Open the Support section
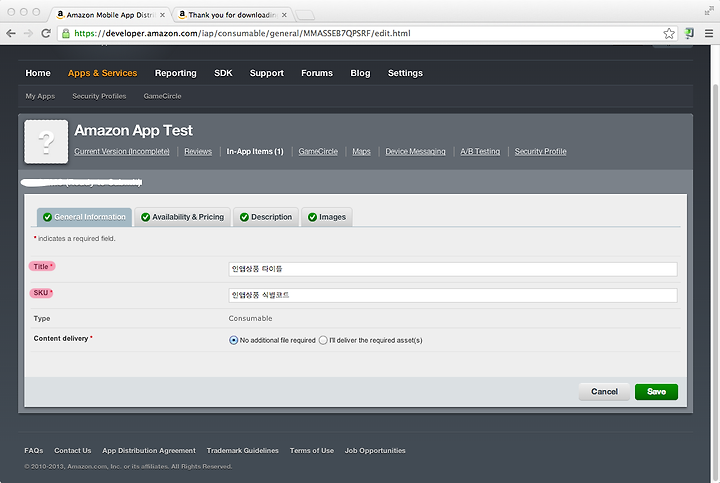This screenshot has height=483, width=720. [267, 73]
